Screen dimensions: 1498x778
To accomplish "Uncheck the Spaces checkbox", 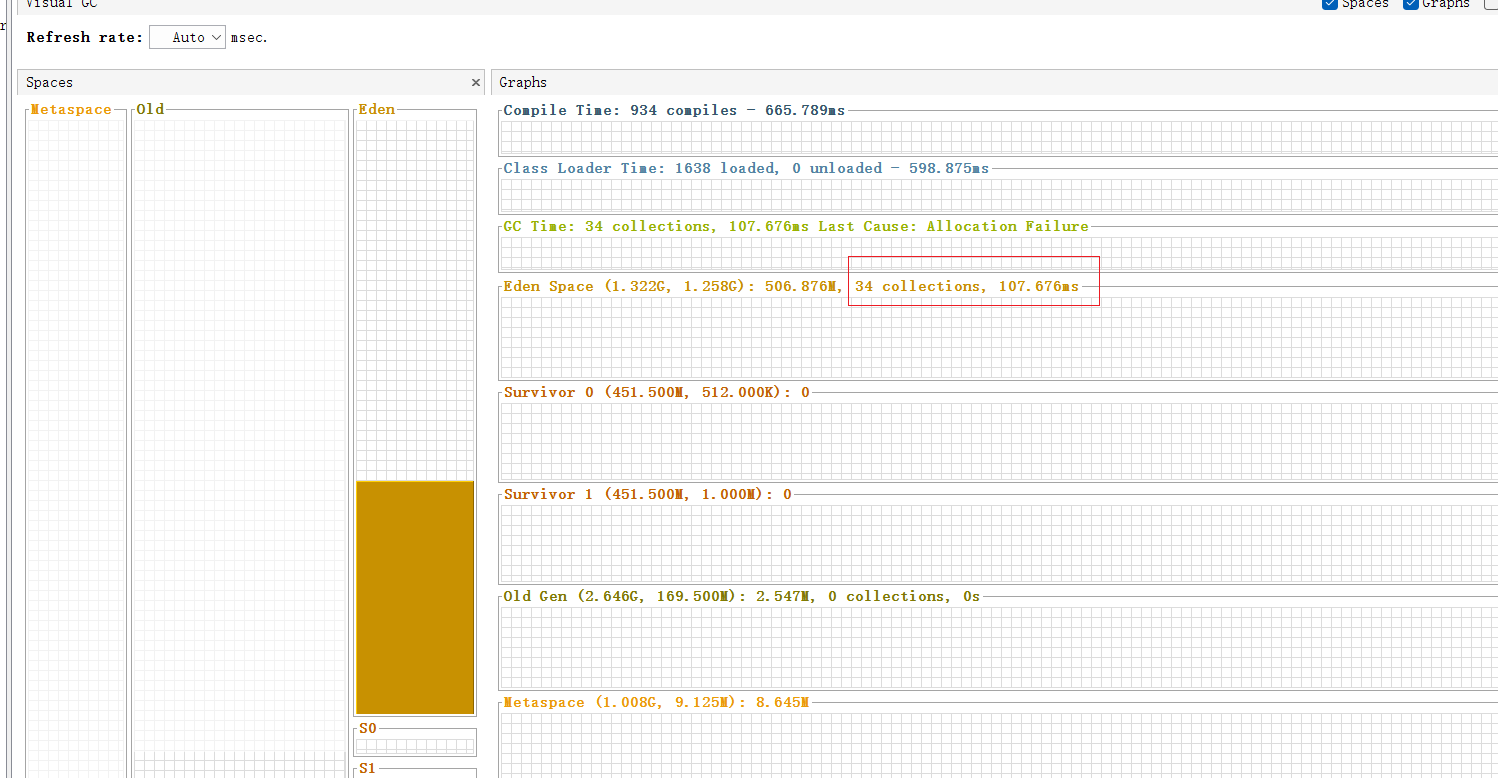I will click(x=1330, y=4).
